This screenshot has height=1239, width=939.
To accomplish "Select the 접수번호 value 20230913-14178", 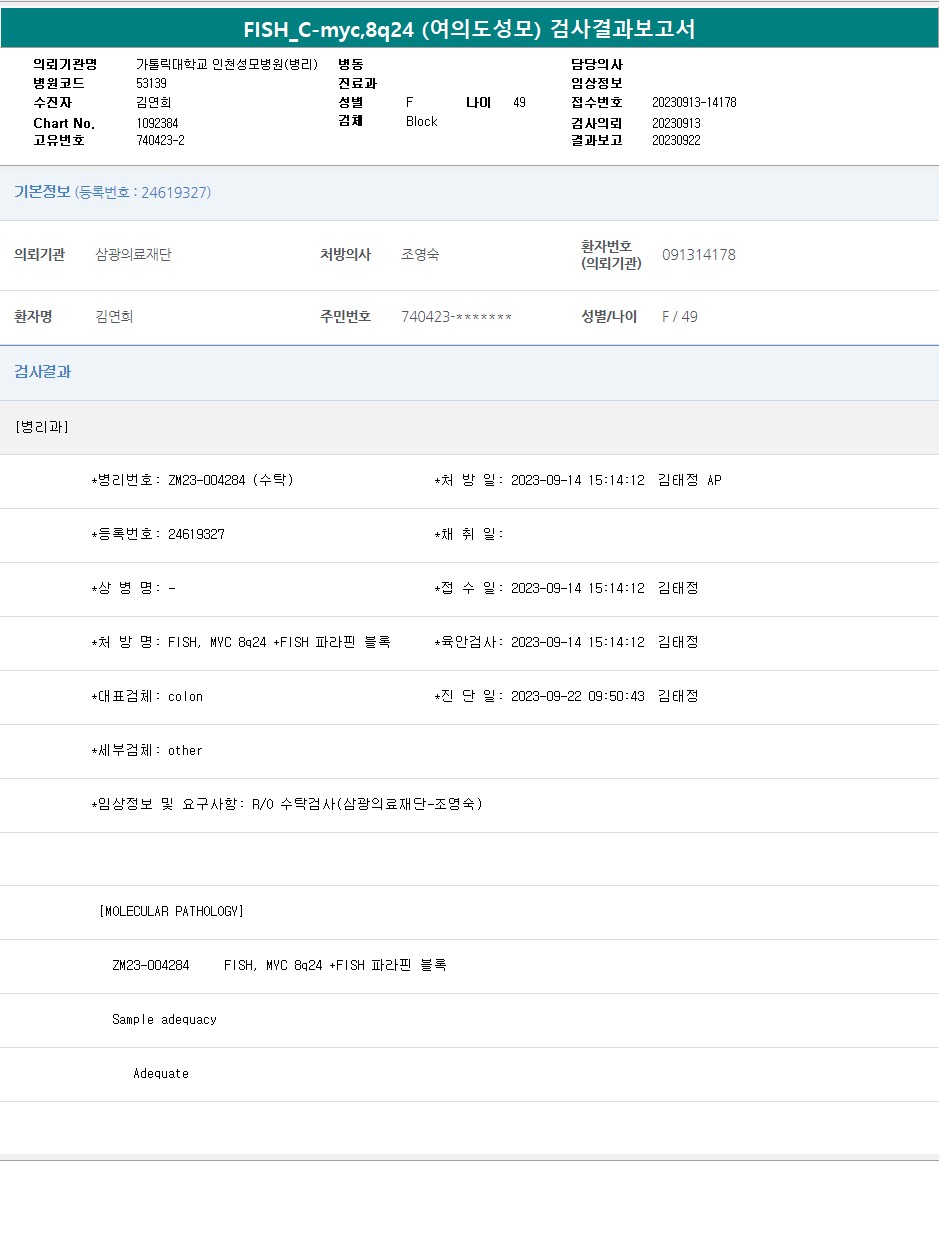I will click(x=694, y=102).
